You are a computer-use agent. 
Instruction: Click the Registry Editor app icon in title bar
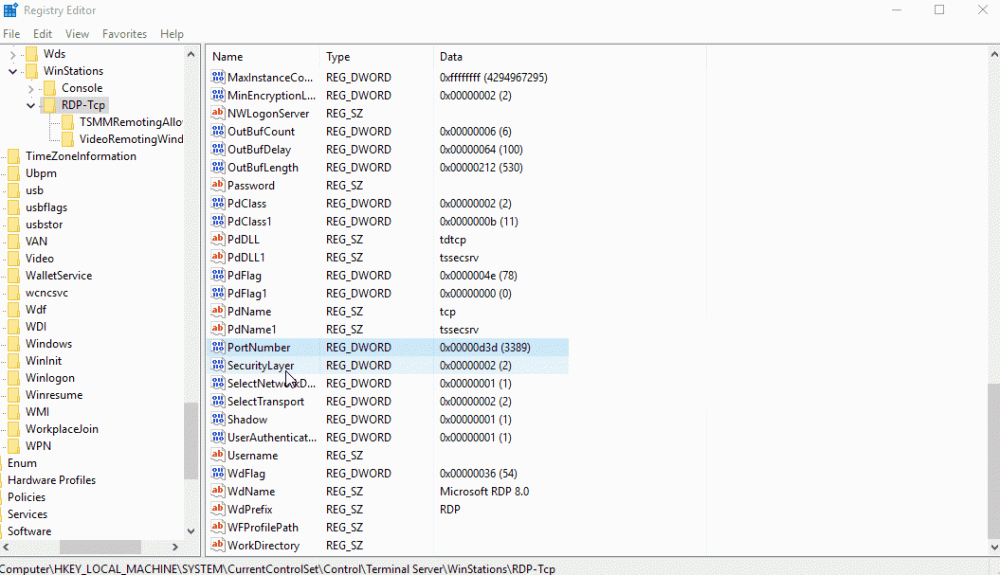click(x=10, y=10)
